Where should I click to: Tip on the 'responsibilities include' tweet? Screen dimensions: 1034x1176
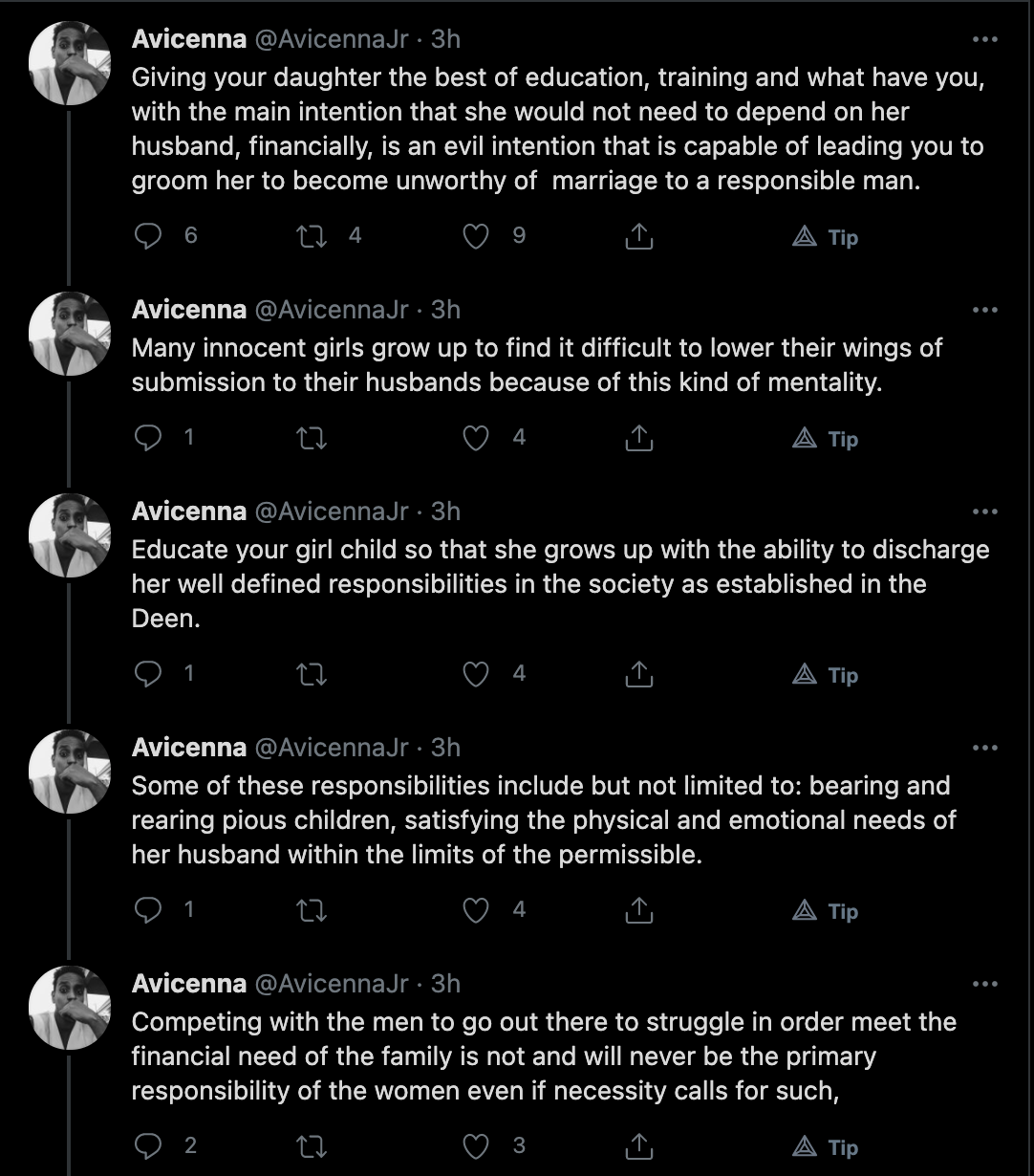click(826, 911)
